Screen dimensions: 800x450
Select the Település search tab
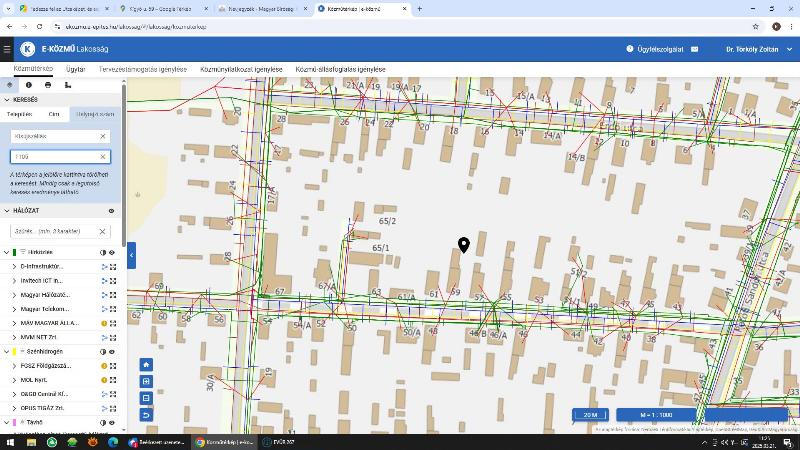19,114
